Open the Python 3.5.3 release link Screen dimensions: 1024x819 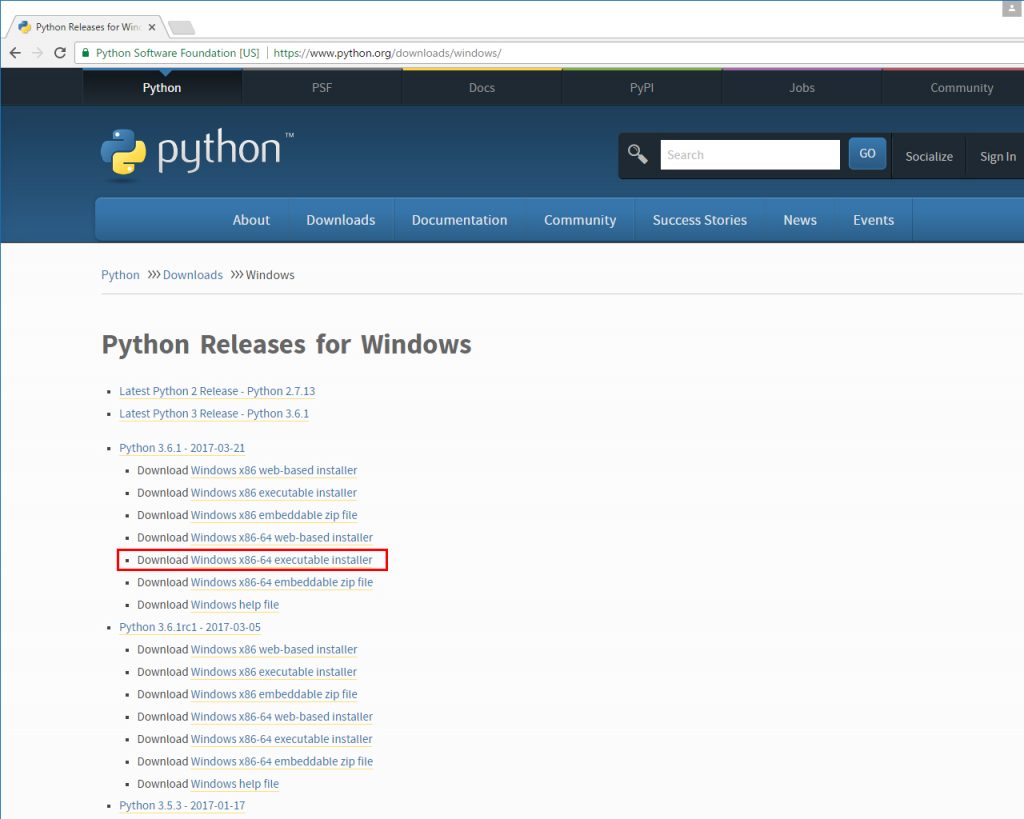point(182,805)
